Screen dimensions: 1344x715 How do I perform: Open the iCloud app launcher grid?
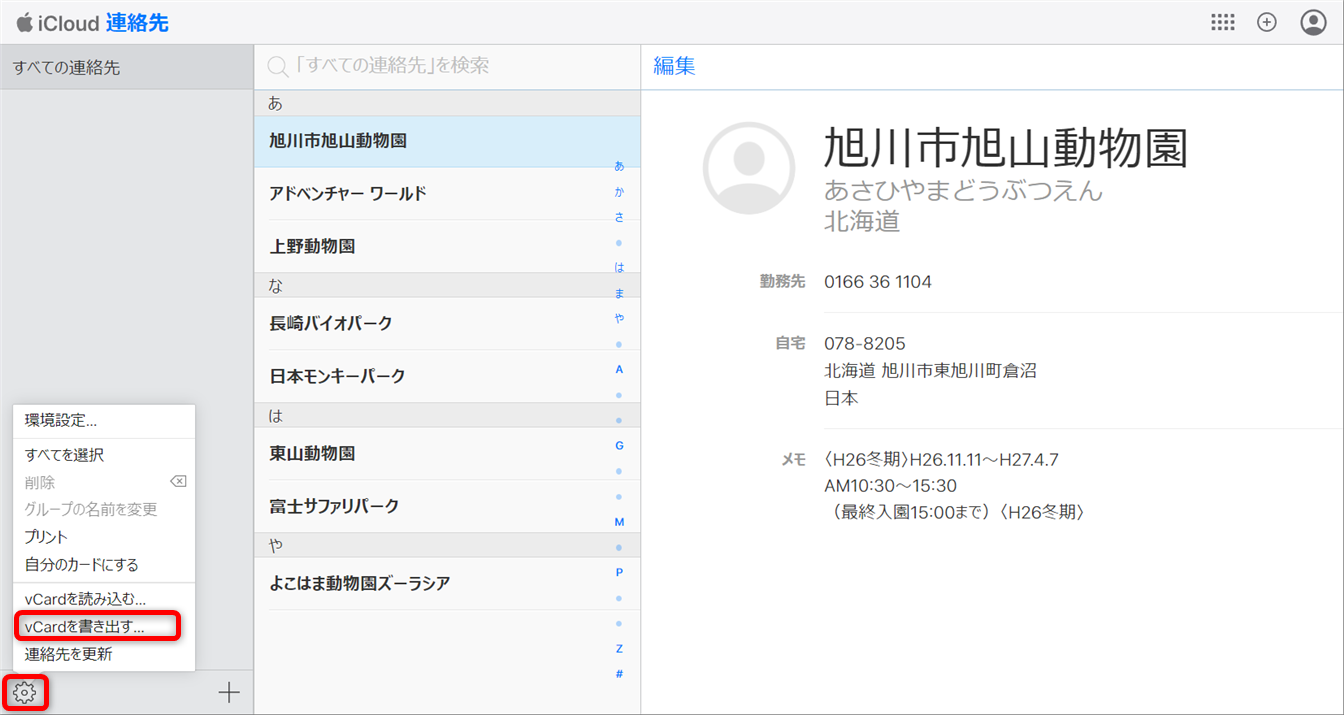[1222, 22]
